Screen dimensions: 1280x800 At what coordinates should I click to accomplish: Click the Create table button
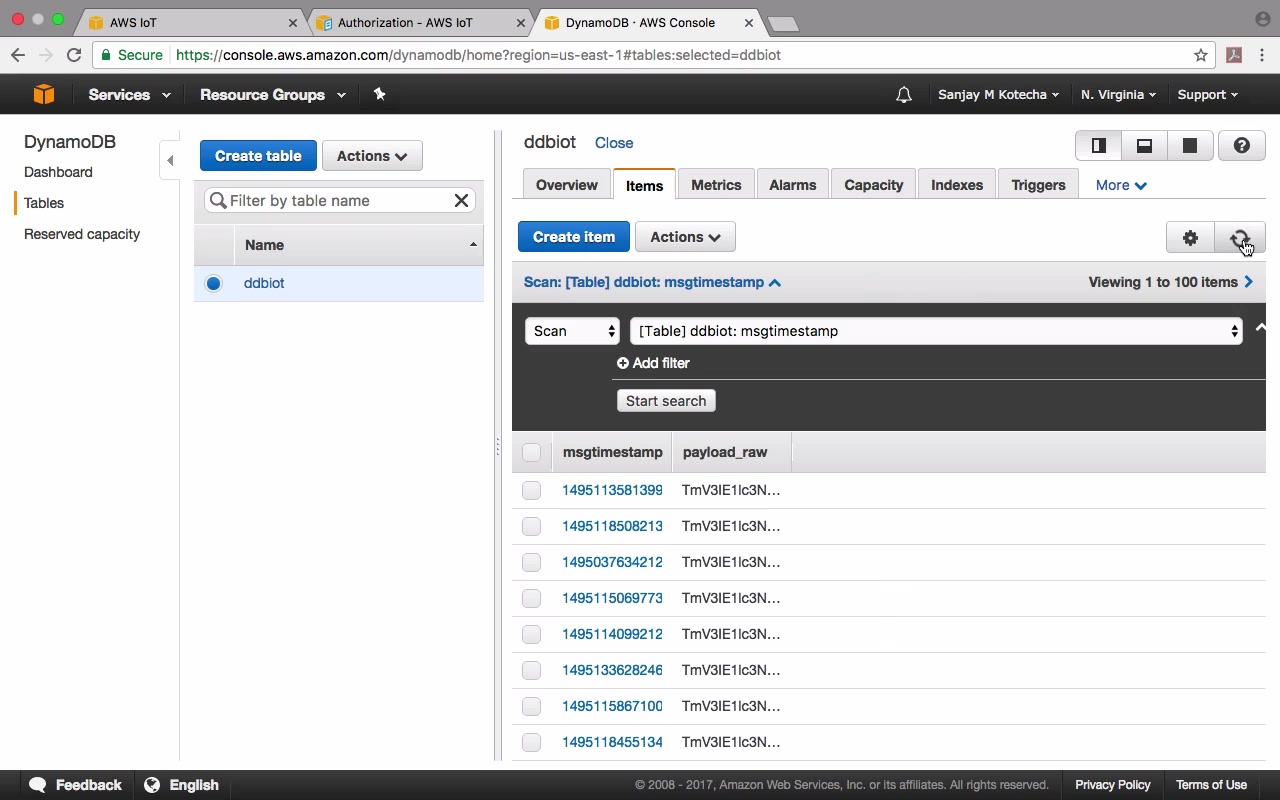point(258,156)
